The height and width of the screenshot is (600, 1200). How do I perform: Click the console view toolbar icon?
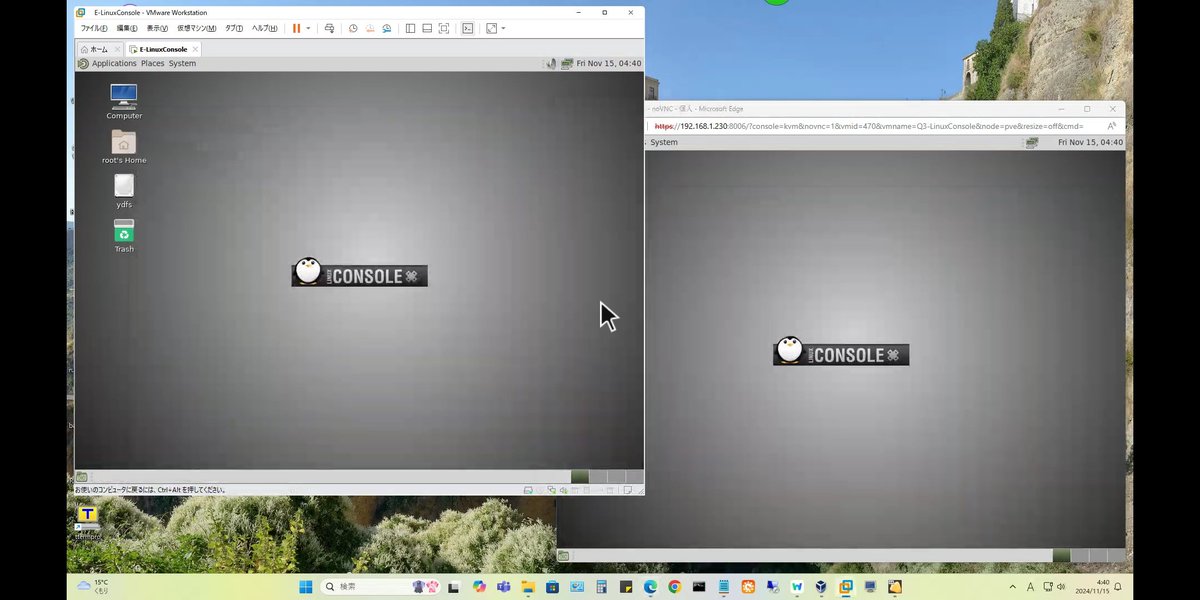[x=467, y=28]
